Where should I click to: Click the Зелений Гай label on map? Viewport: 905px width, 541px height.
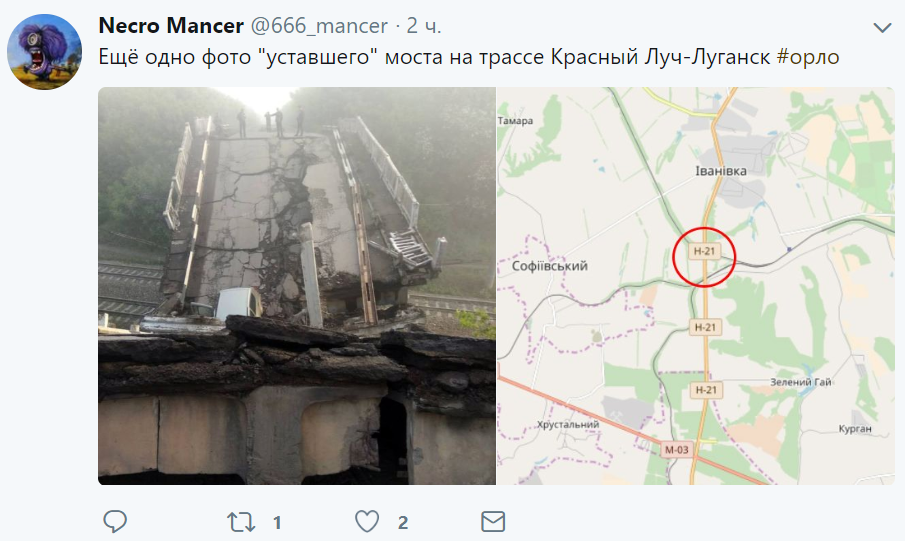(x=801, y=382)
